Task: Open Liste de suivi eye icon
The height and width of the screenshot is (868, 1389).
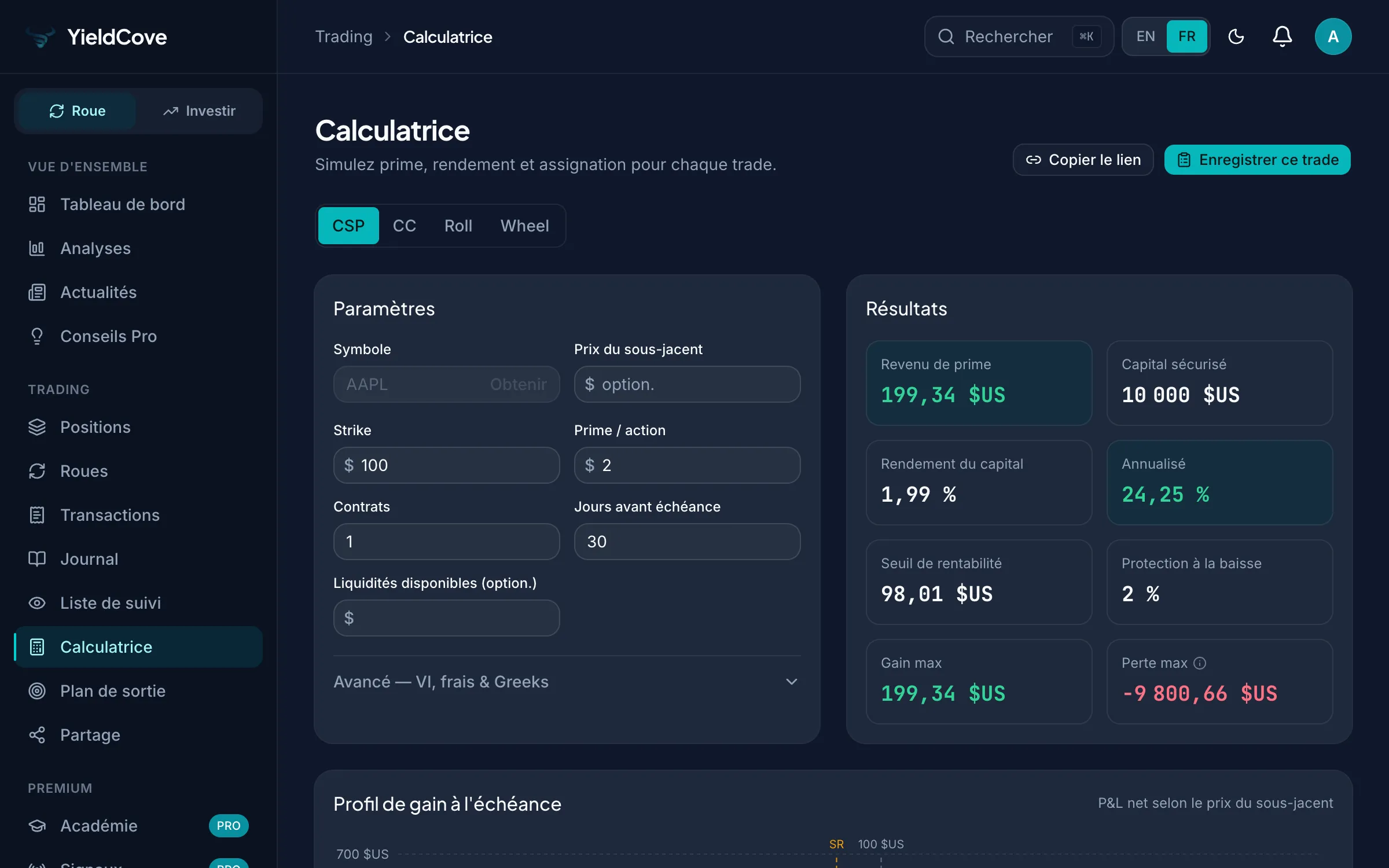Action: click(x=37, y=603)
